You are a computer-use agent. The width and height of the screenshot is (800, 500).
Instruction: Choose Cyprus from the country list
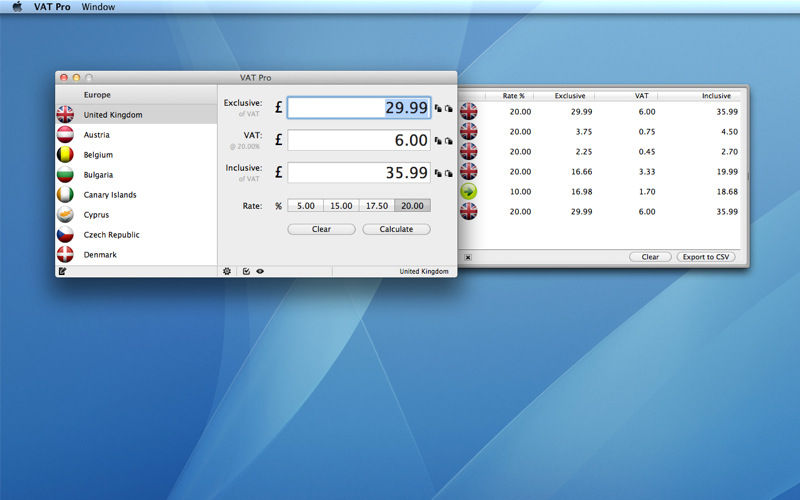(x=96, y=215)
